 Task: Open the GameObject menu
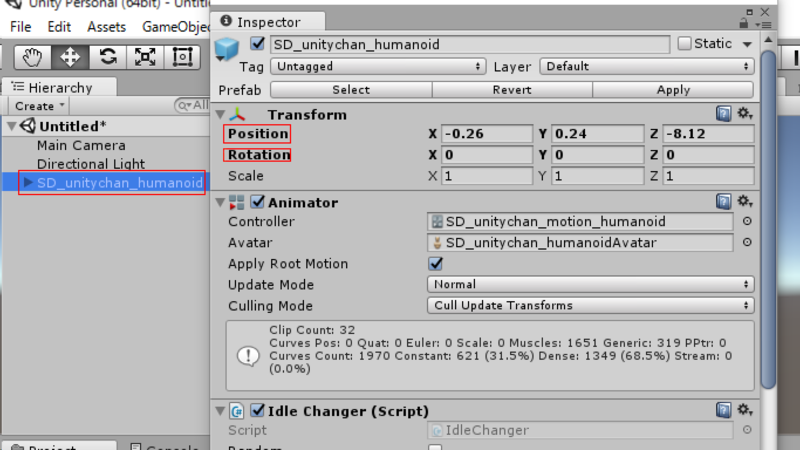coord(175,27)
